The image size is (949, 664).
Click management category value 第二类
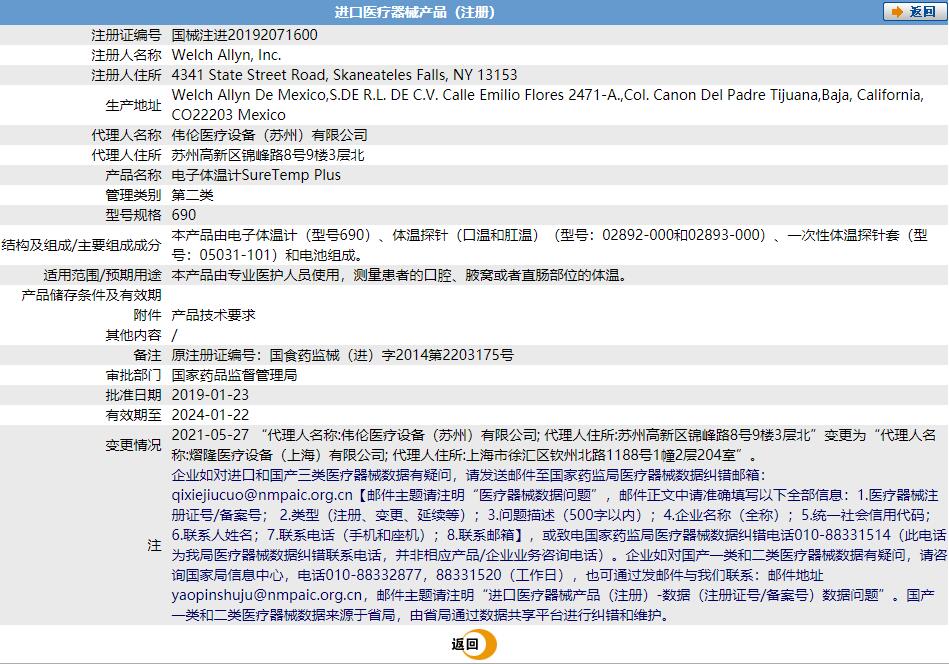tap(192, 195)
